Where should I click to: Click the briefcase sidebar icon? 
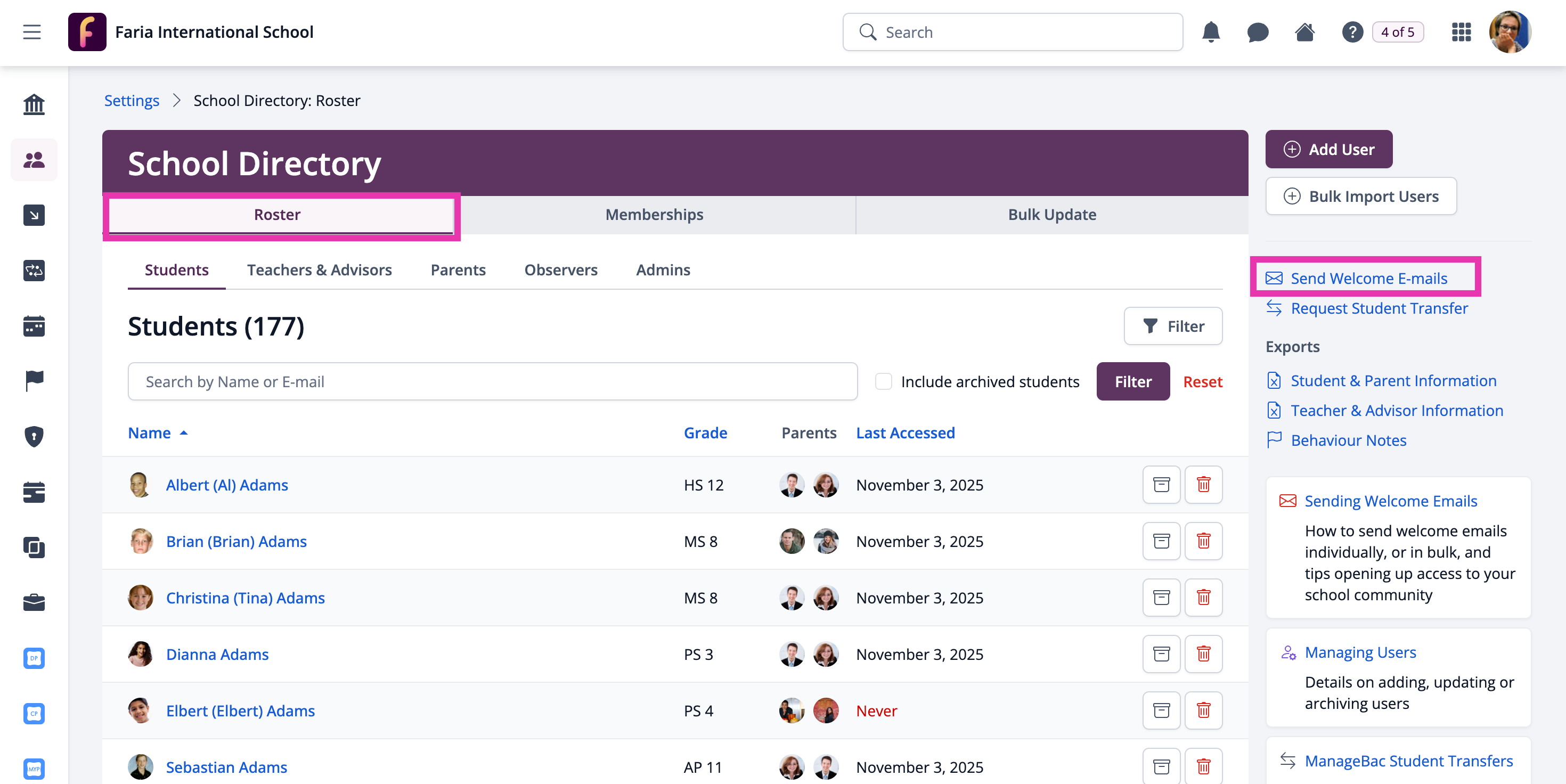[x=34, y=602]
